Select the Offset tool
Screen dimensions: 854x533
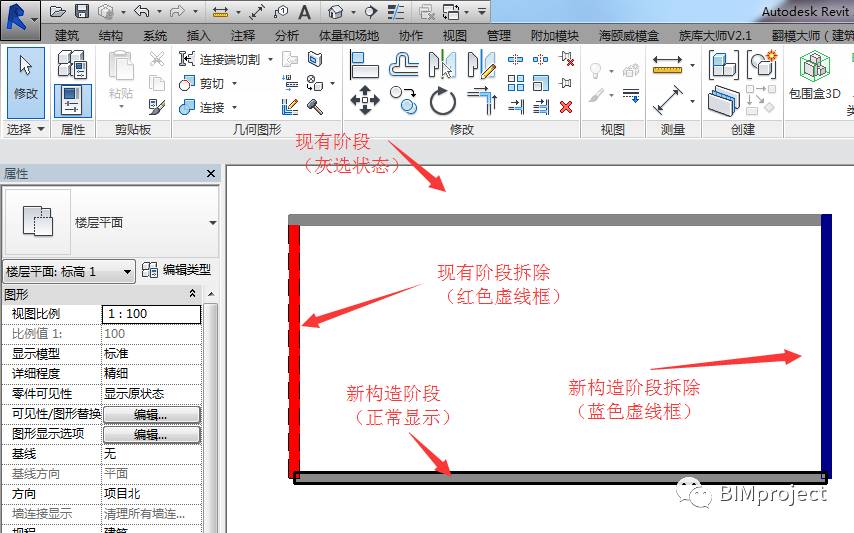coord(404,64)
